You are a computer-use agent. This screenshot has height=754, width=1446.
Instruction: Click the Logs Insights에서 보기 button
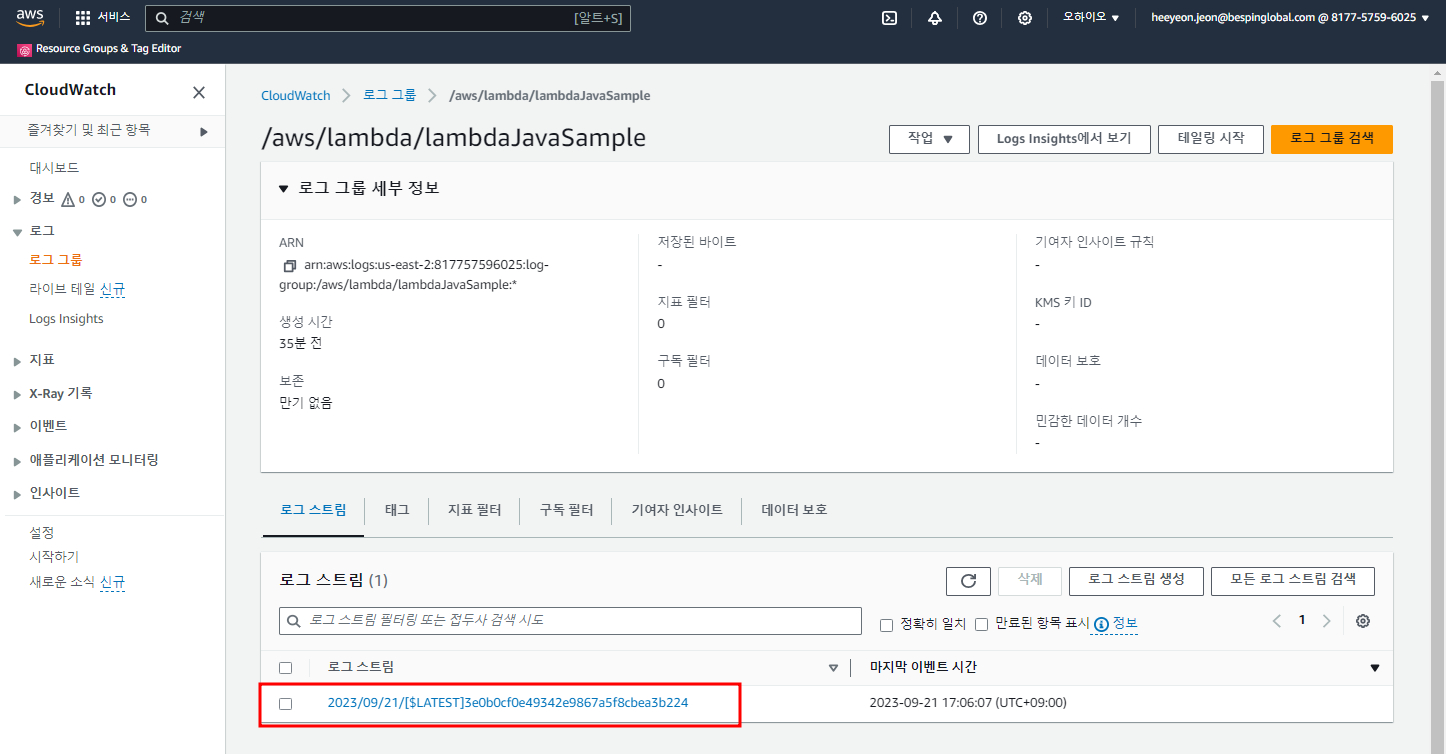pos(1064,139)
